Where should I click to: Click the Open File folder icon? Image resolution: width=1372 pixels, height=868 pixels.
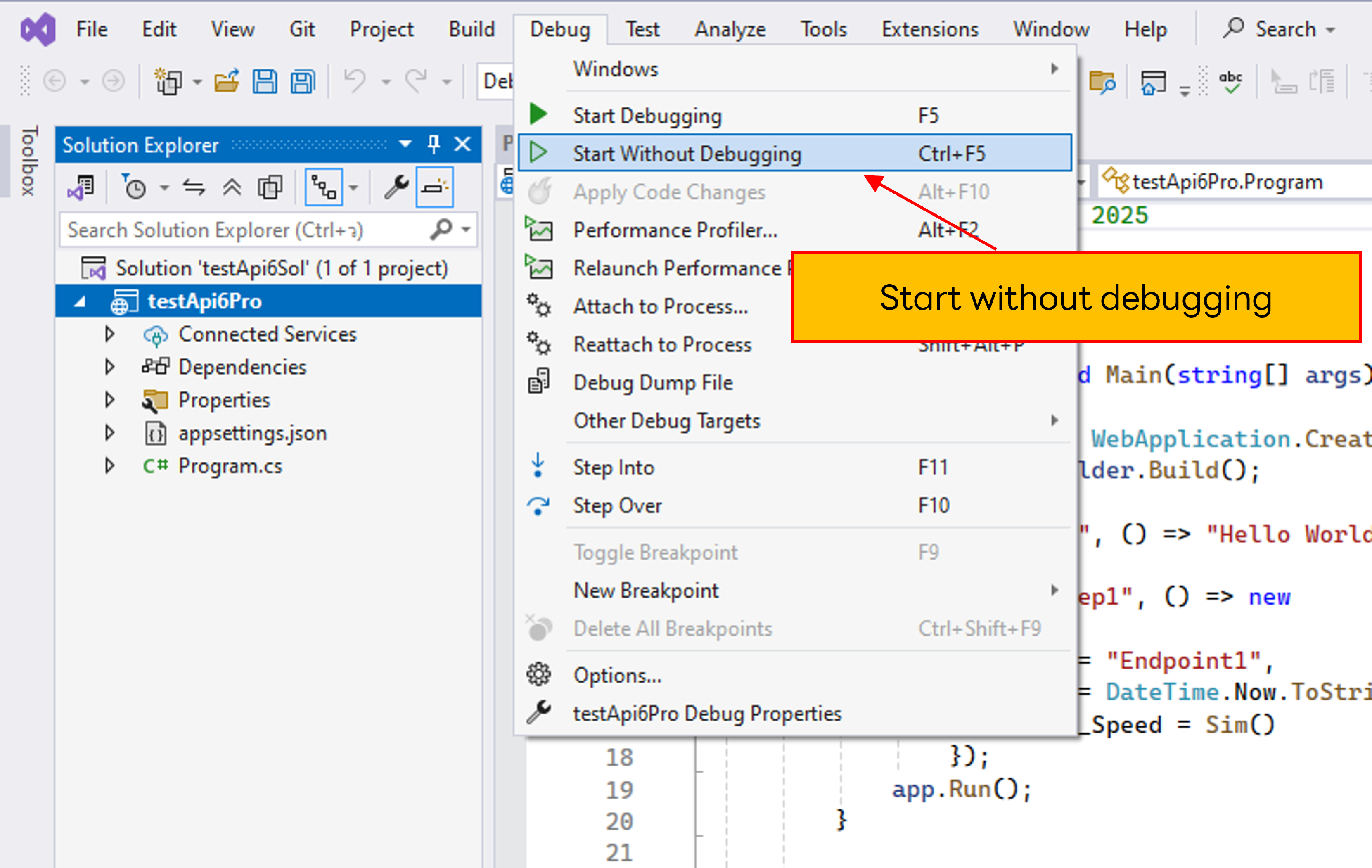[226, 81]
